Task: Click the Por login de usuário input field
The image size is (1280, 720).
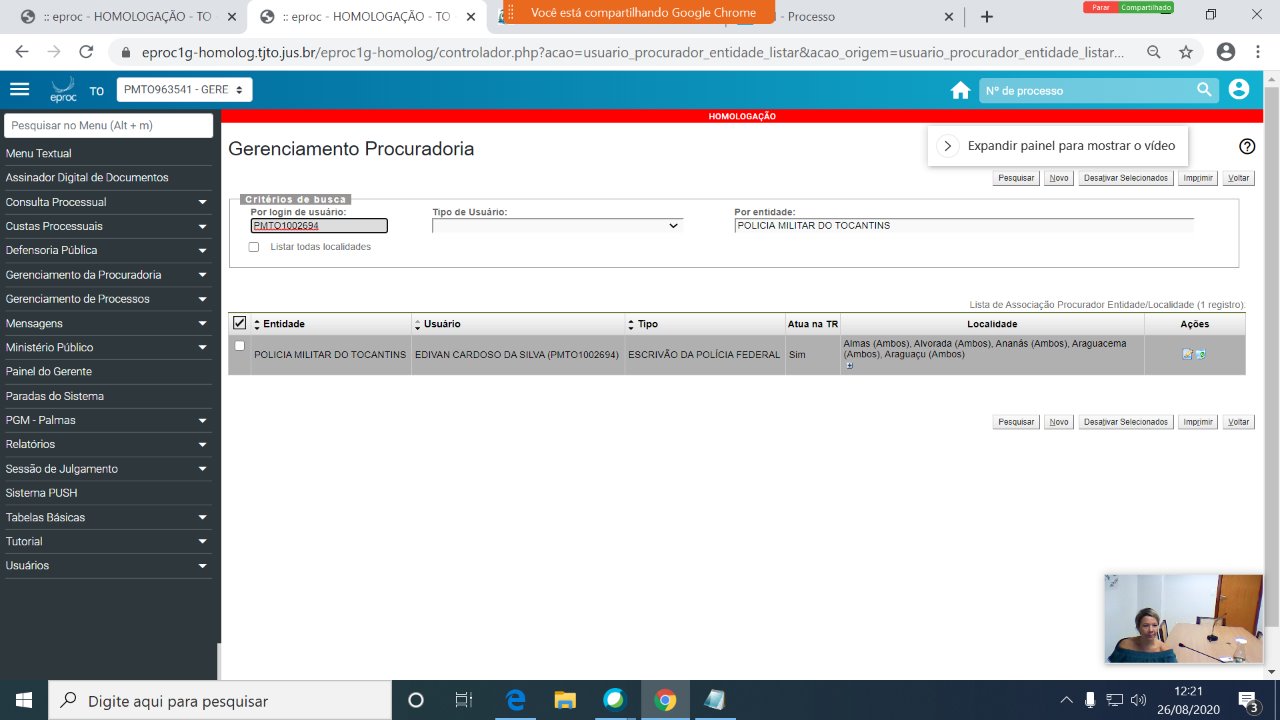Action: click(x=317, y=225)
